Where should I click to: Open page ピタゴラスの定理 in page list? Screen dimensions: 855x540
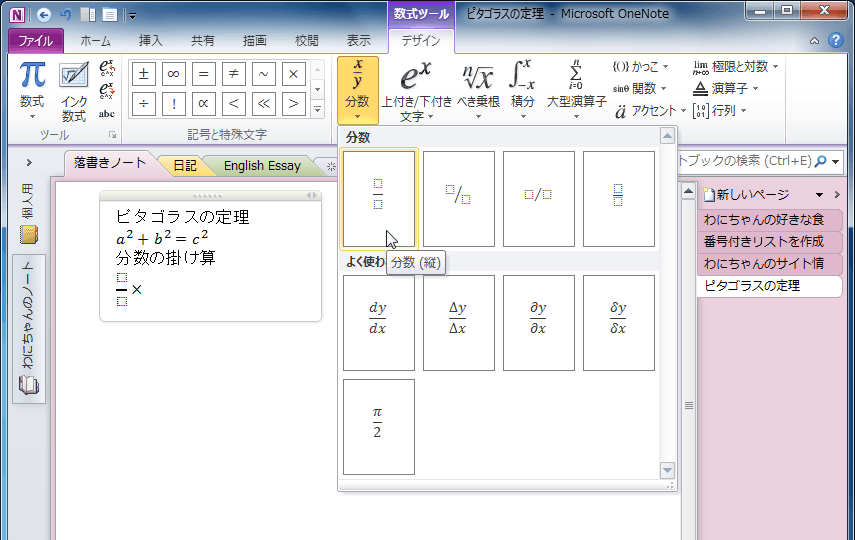point(769,285)
